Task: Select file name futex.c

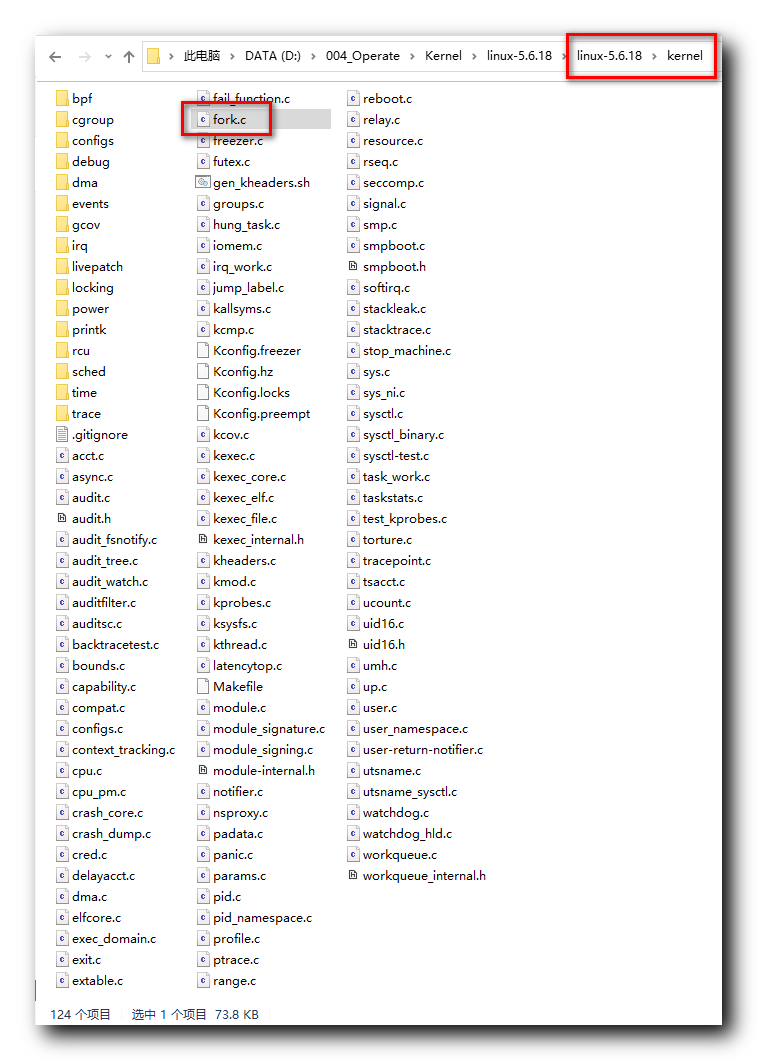Action: coord(231,162)
